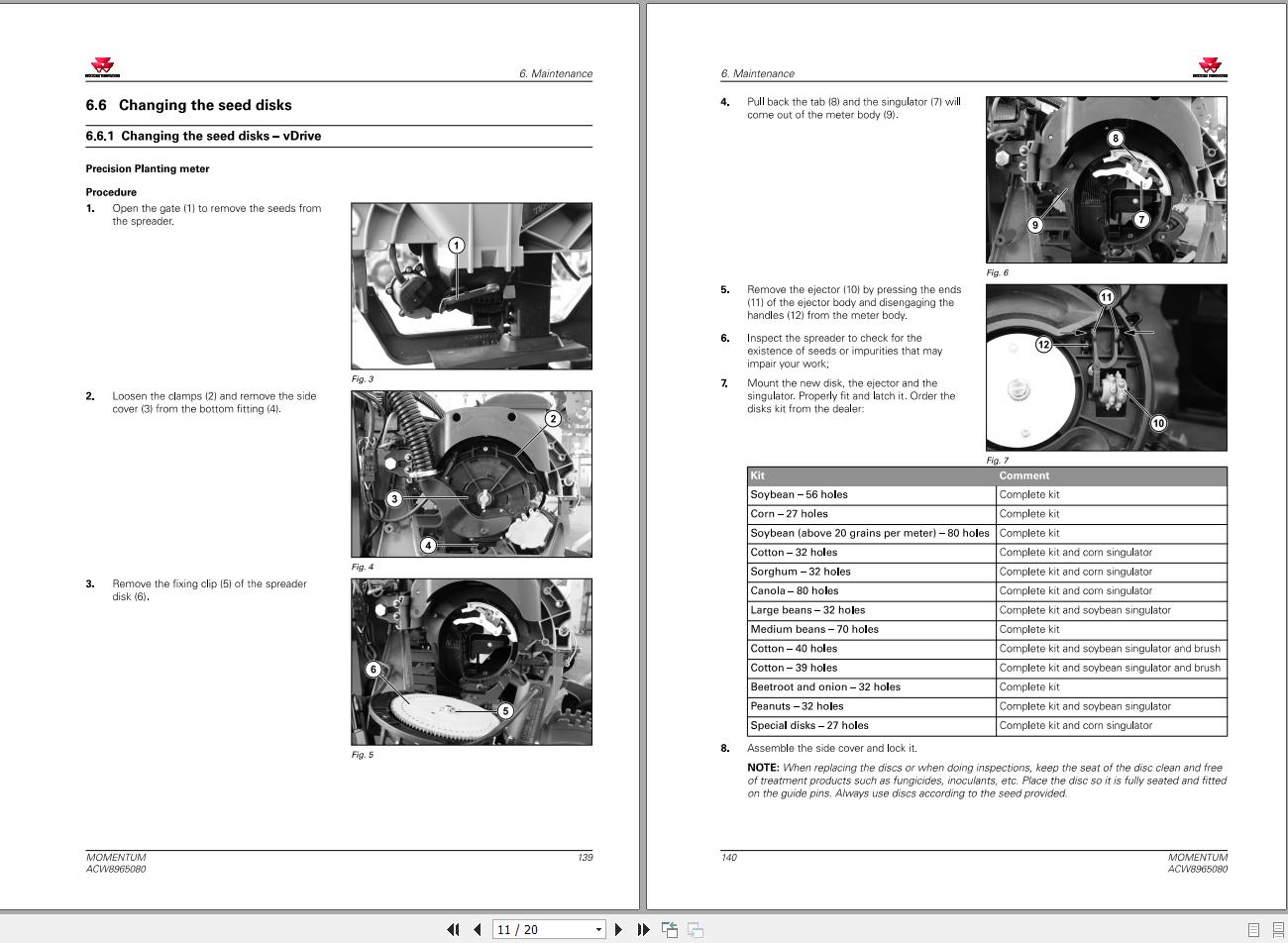Click the Fig. 4 side cover photo
The width and height of the screenshot is (1288, 943).
[472, 473]
